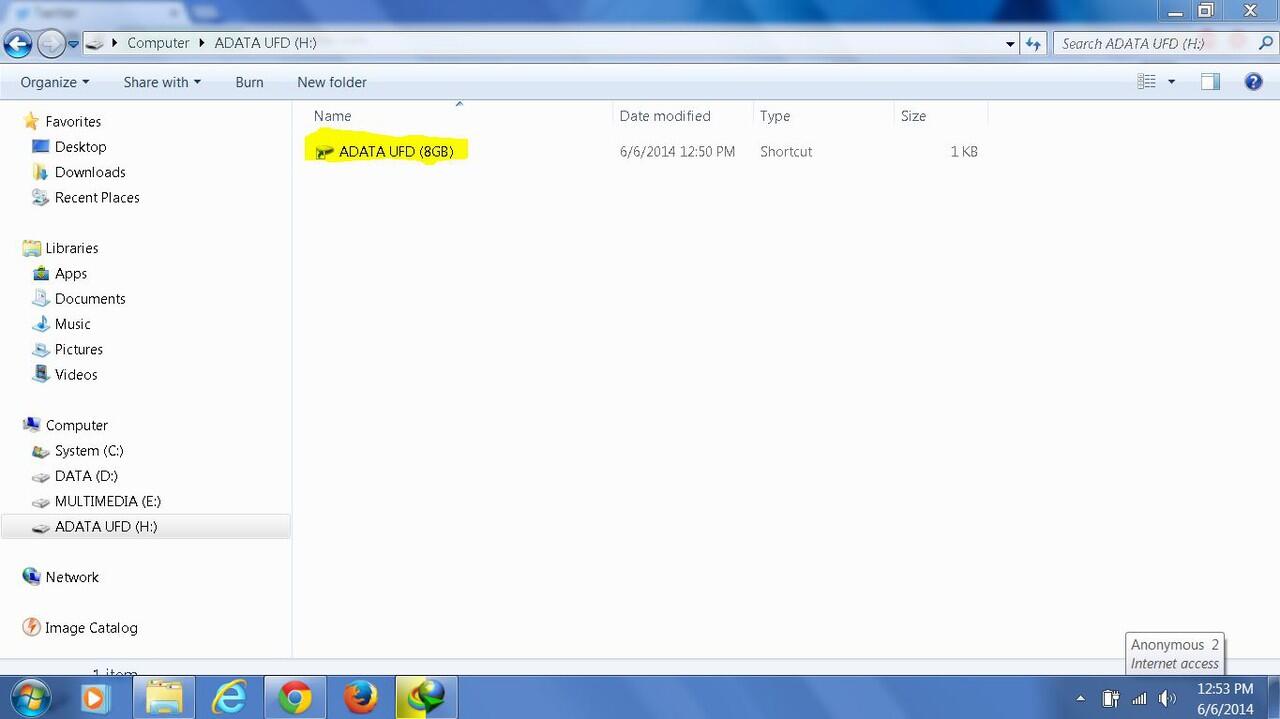Open the Pictures library

(x=79, y=350)
